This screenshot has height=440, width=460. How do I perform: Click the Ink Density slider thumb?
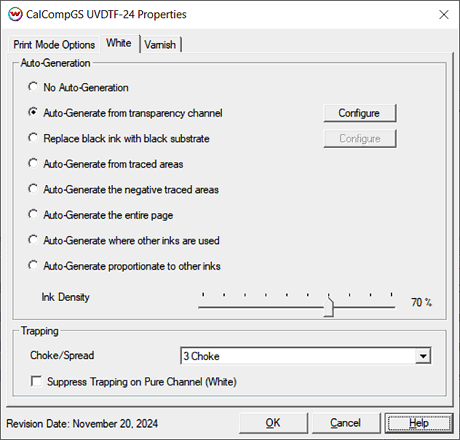pos(329,307)
